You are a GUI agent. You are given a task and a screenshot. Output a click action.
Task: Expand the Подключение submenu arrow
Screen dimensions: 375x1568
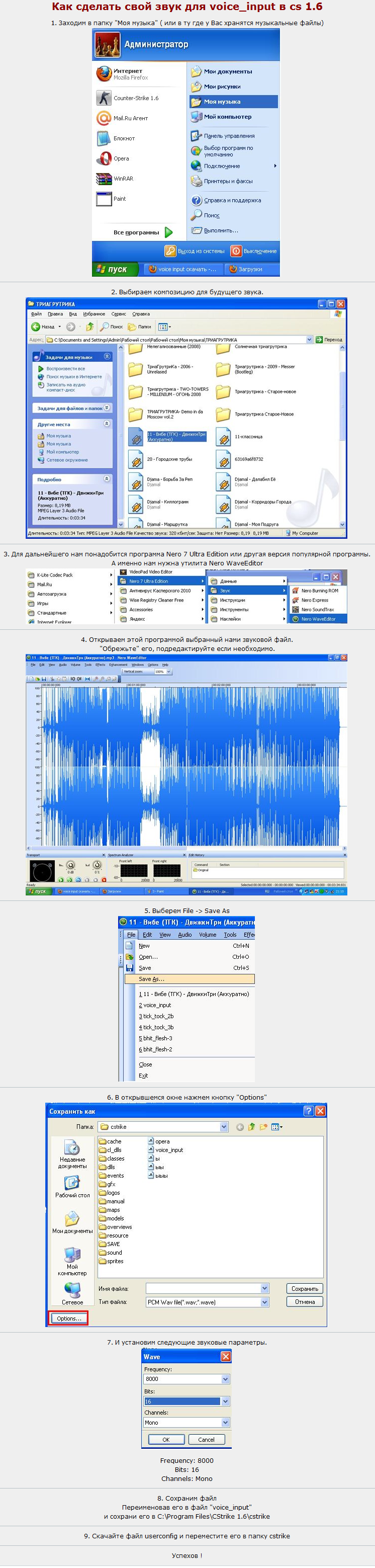(x=275, y=166)
